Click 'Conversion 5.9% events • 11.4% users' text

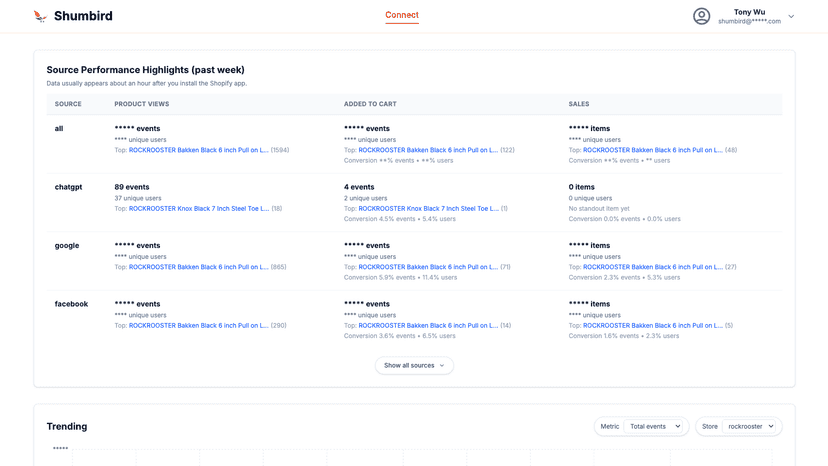(400, 277)
